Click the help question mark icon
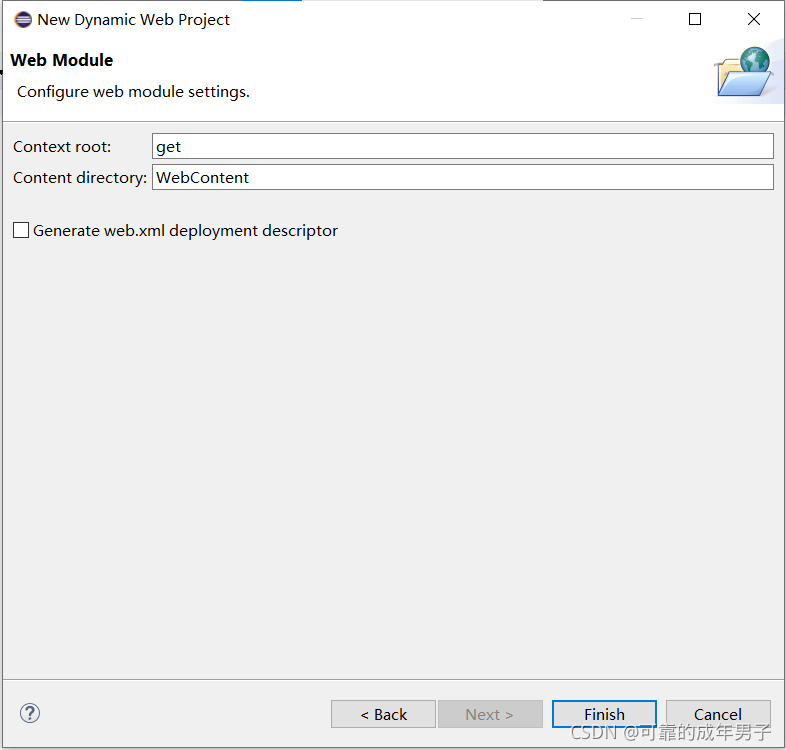This screenshot has height=750, width=786. coord(30,713)
